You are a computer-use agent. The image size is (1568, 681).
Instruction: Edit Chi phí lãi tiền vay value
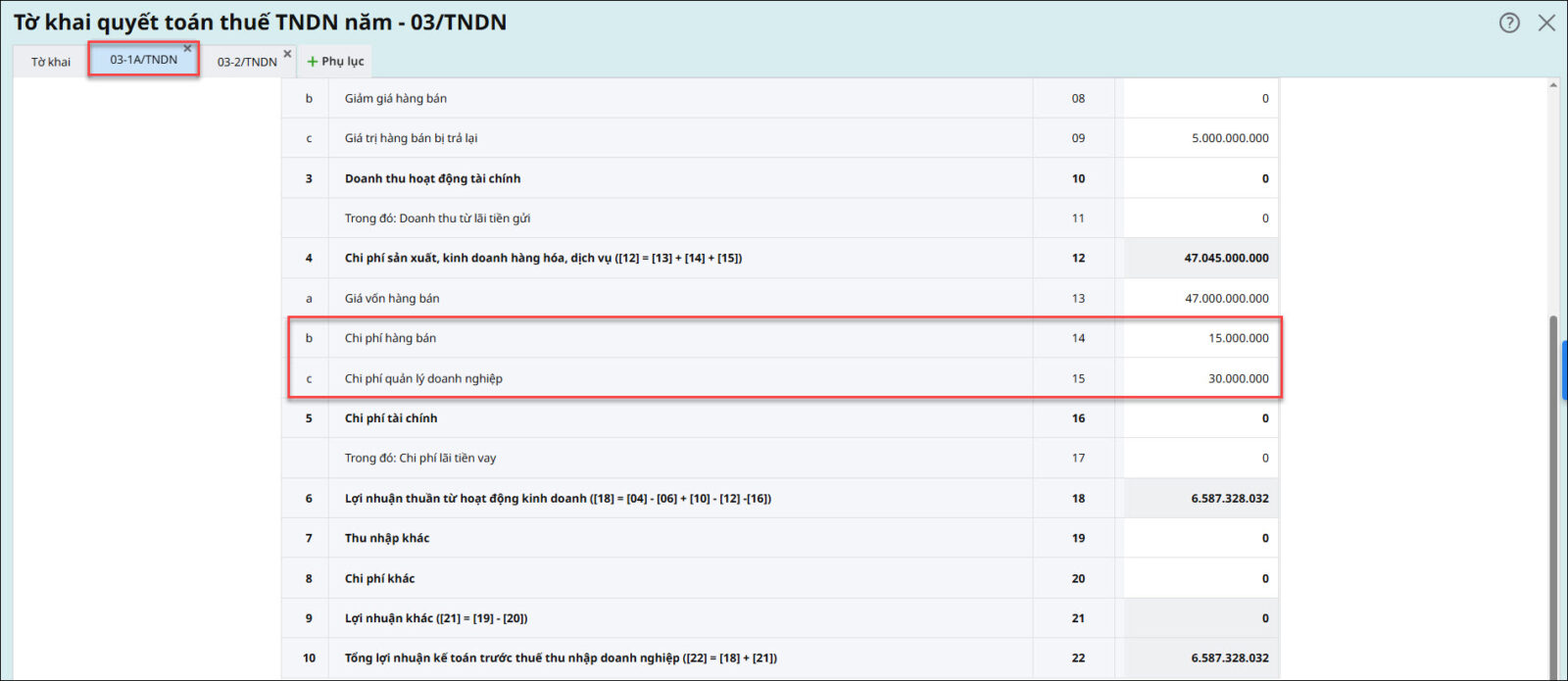[x=1200, y=458]
